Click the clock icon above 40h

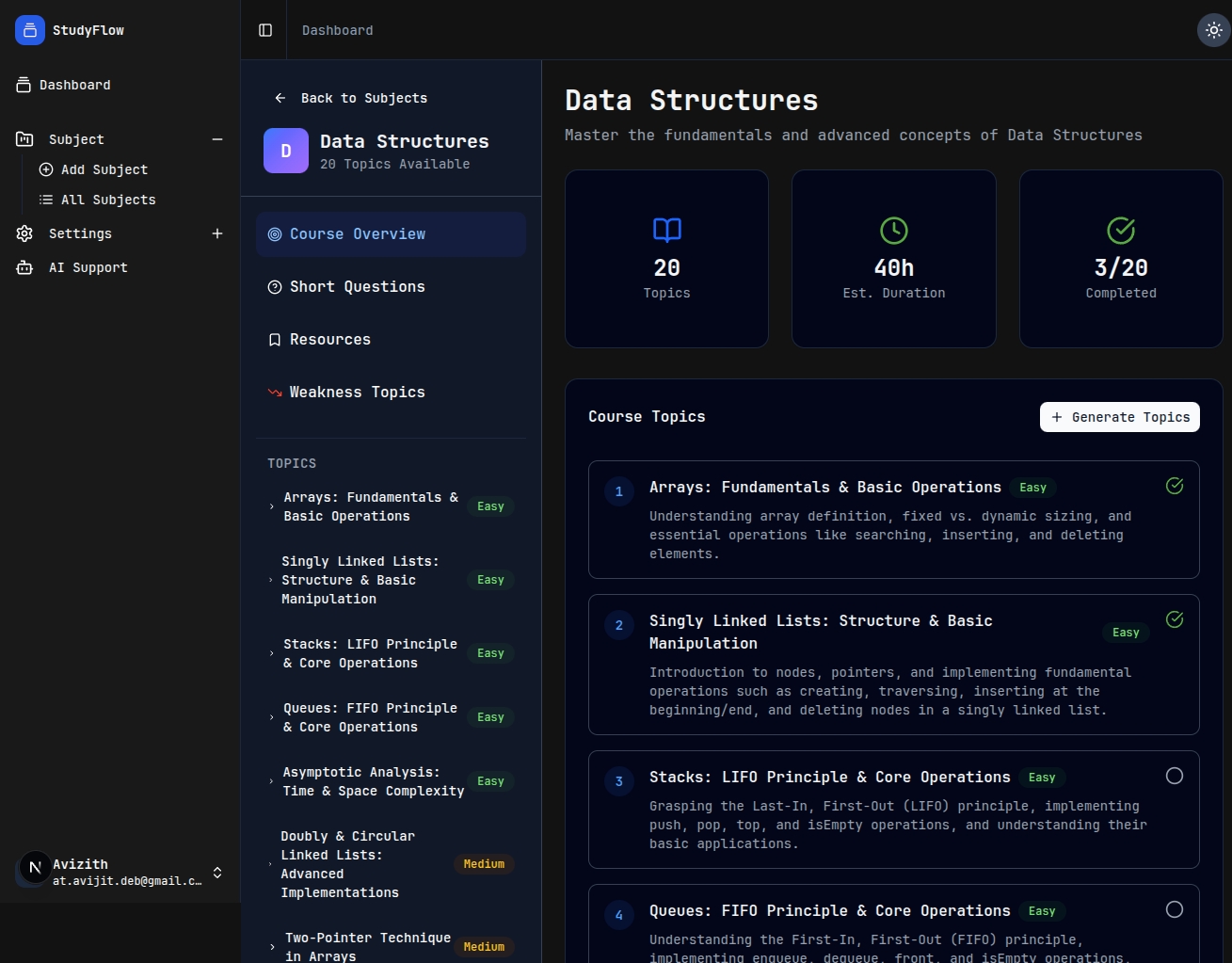[894, 231]
